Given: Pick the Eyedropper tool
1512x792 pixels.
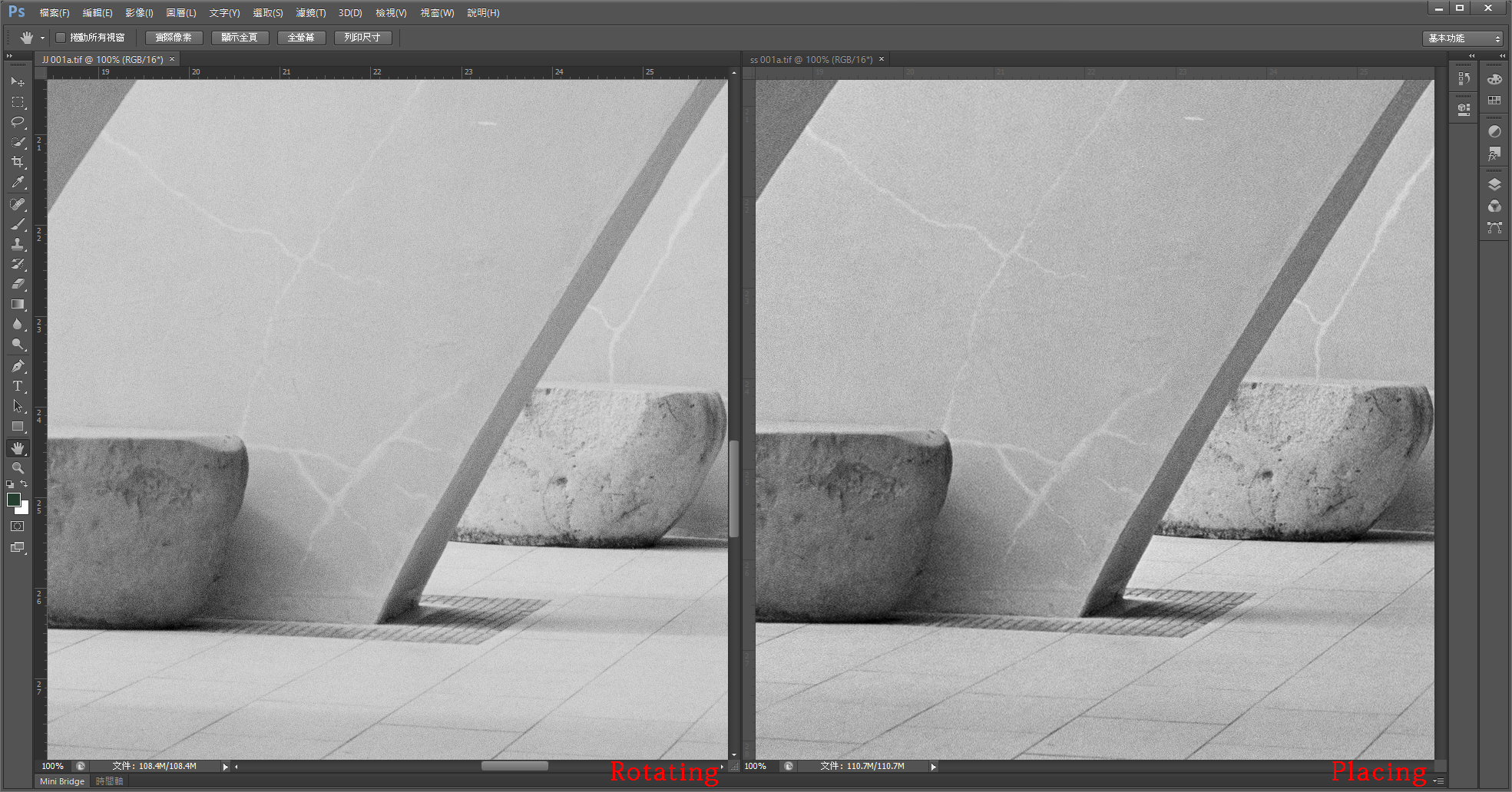Looking at the screenshot, I should tap(18, 183).
